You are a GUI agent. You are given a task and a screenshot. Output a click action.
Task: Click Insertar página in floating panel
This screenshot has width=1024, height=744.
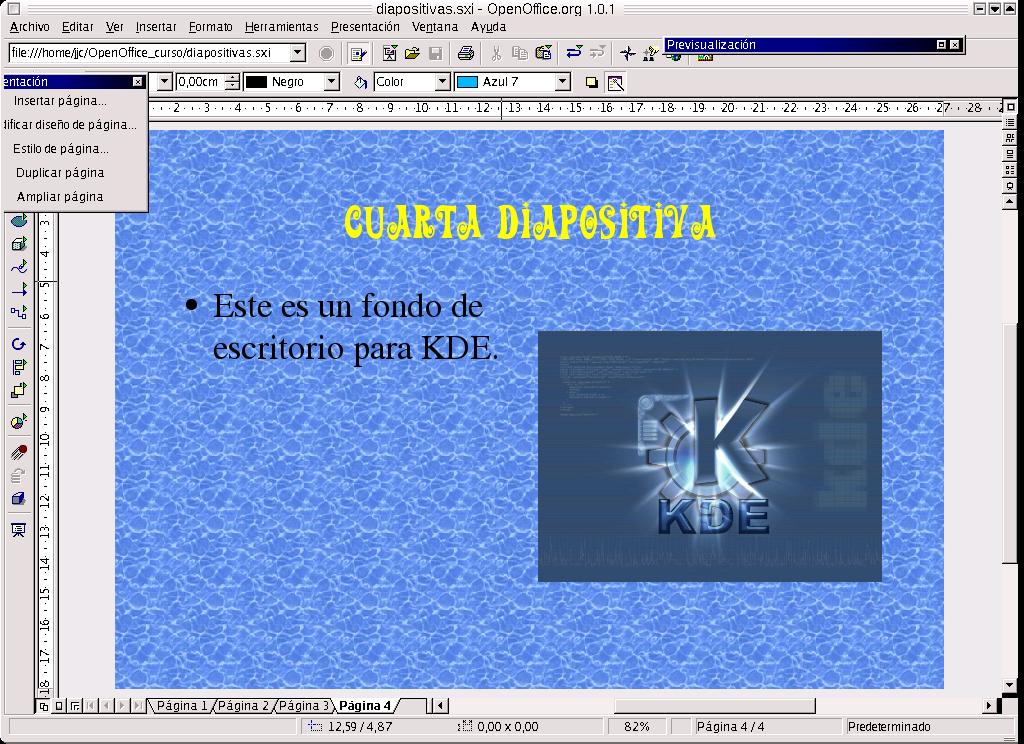(60, 100)
